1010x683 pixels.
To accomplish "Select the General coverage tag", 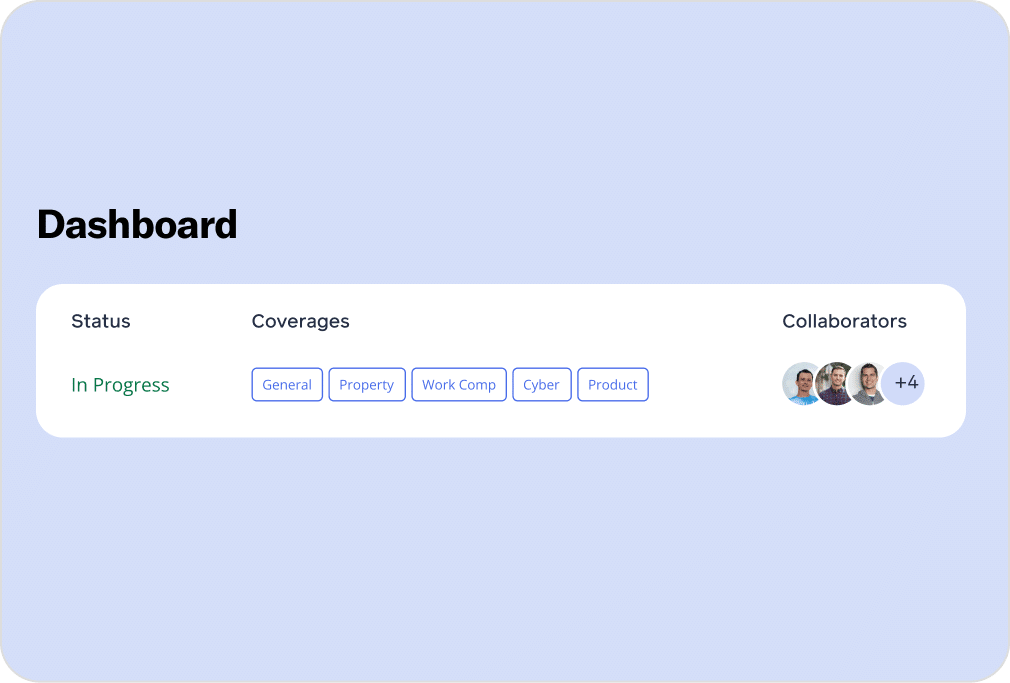I will (x=287, y=385).
